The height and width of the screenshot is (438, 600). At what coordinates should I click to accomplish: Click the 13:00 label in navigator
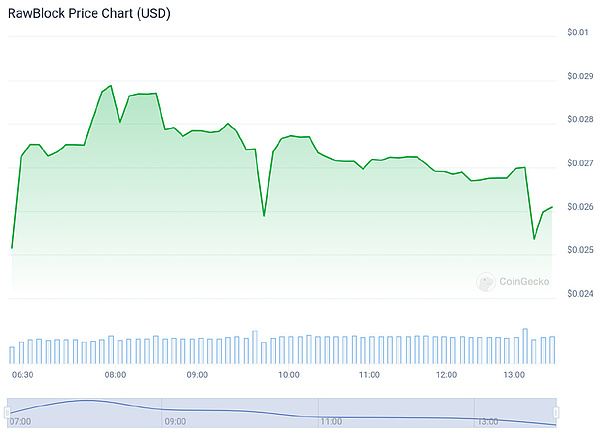pyautogui.click(x=489, y=422)
